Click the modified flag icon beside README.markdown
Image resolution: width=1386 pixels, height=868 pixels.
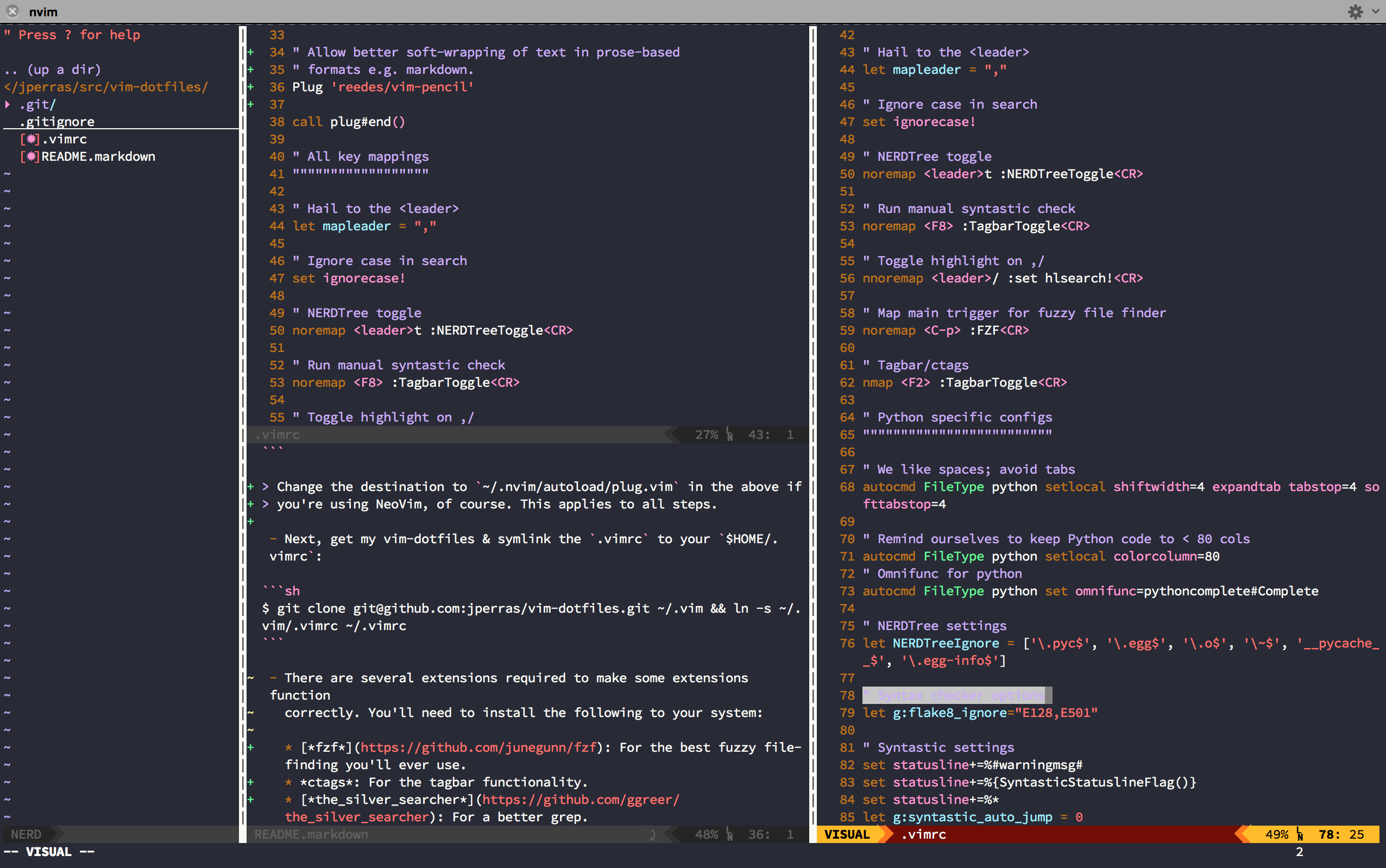pos(30,156)
